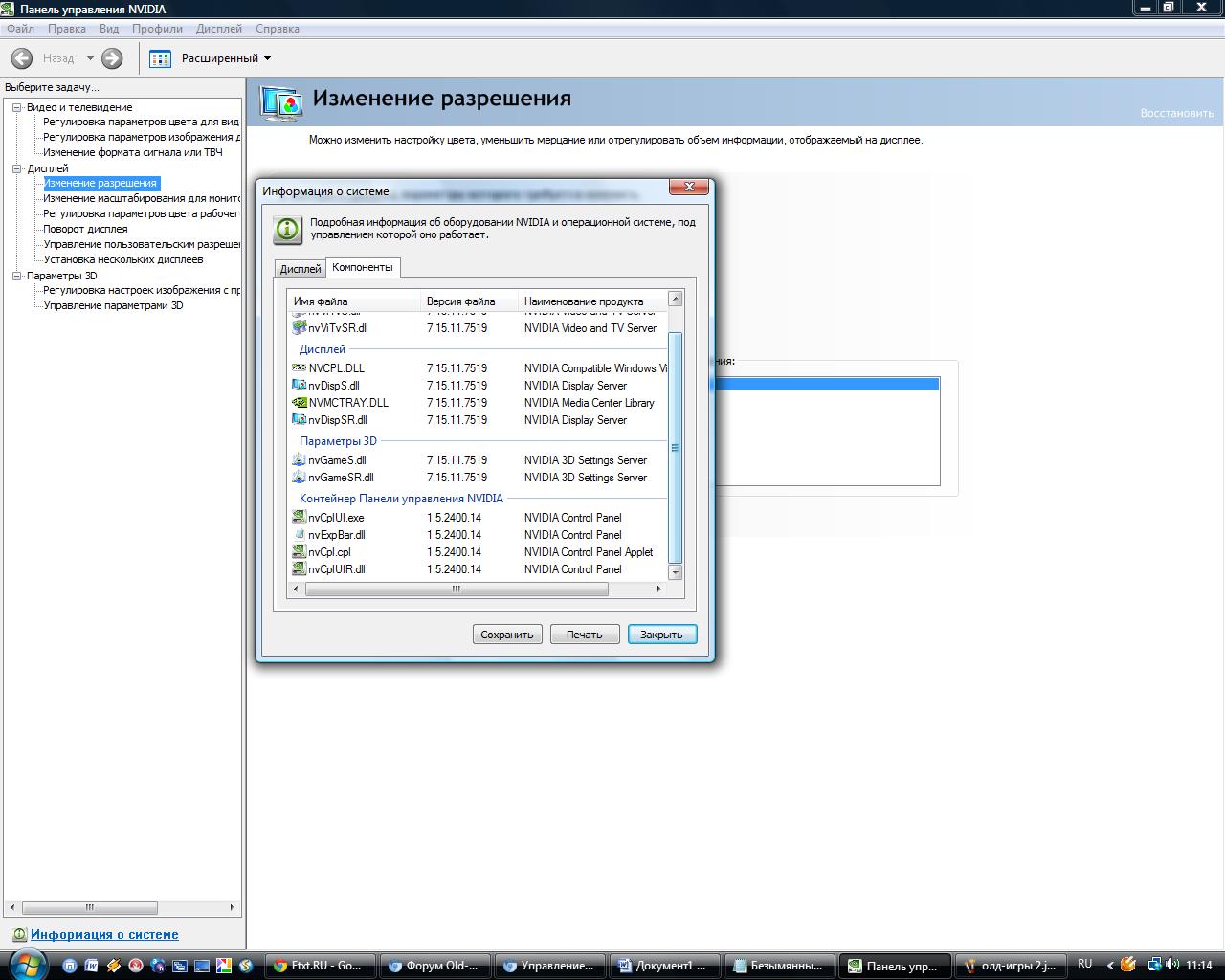Click the NVIDIA Control Panel Applet product text
This screenshot has height=980, width=1225.
point(589,551)
